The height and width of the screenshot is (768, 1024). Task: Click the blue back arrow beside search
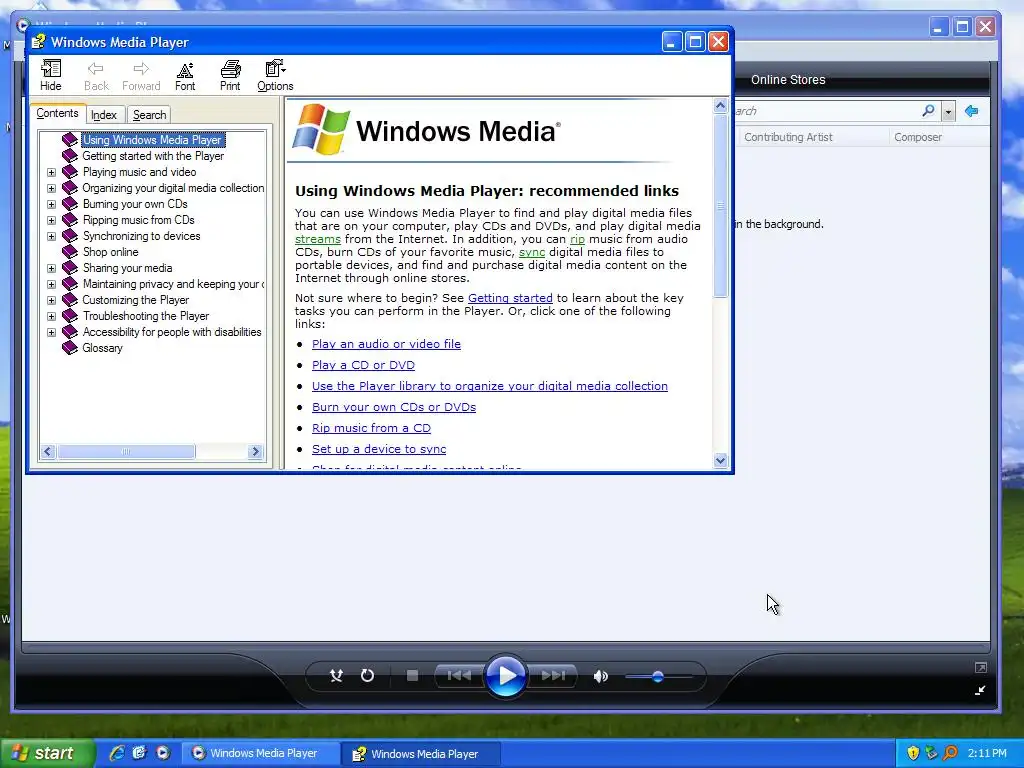(972, 111)
